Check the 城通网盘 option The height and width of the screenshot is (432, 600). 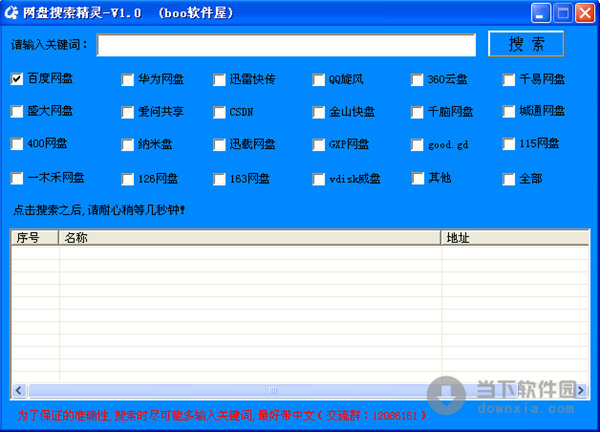pyautogui.click(x=509, y=111)
